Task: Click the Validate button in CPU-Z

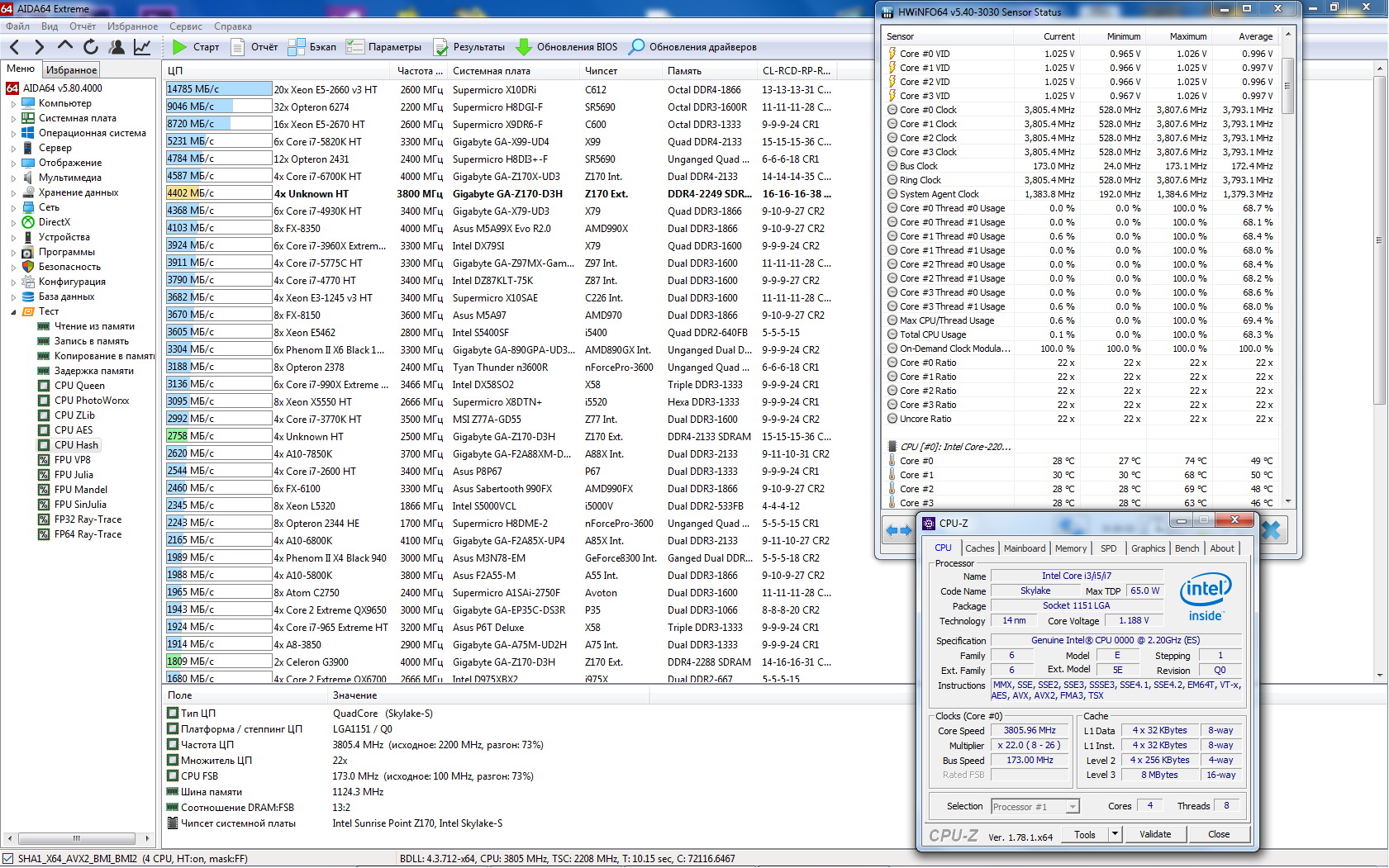Action: coord(1155,835)
